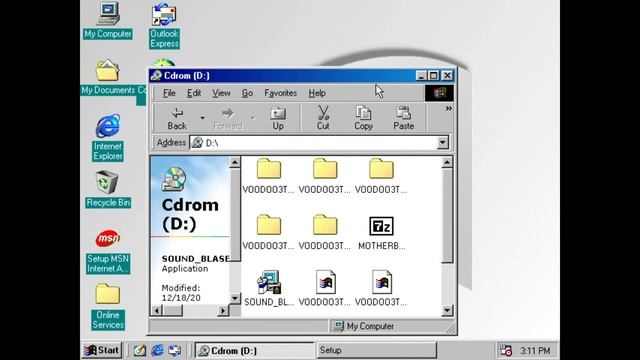Select the first VOODOO3T folder in top row
Viewport: 640px width, 360px height.
[x=269, y=176]
